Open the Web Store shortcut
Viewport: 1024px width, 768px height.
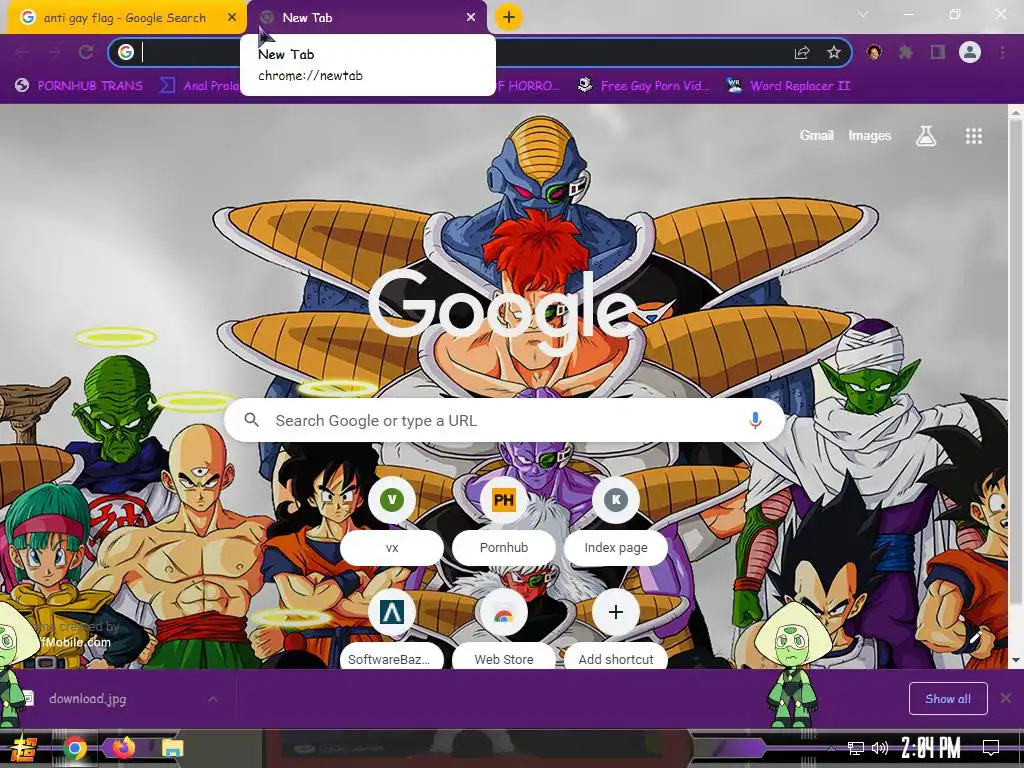tap(504, 630)
